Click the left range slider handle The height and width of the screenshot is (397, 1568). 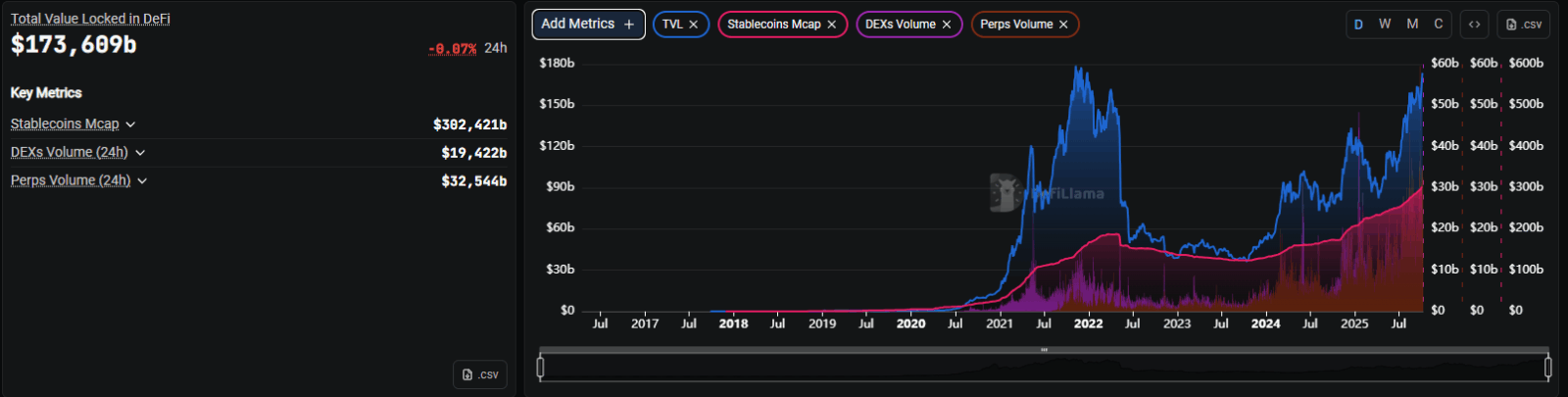[x=540, y=368]
